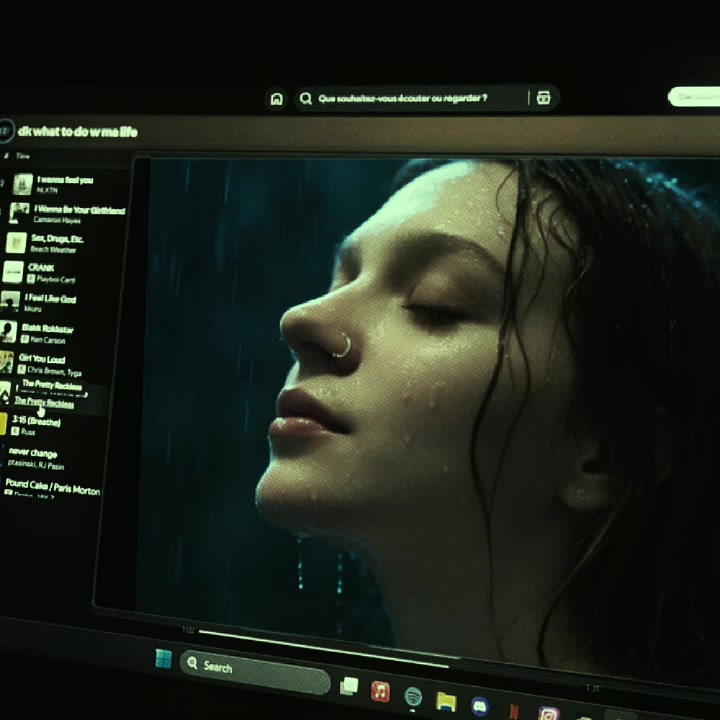Open artist Ken Carson link
The height and width of the screenshot is (720, 720).
[x=48, y=340]
